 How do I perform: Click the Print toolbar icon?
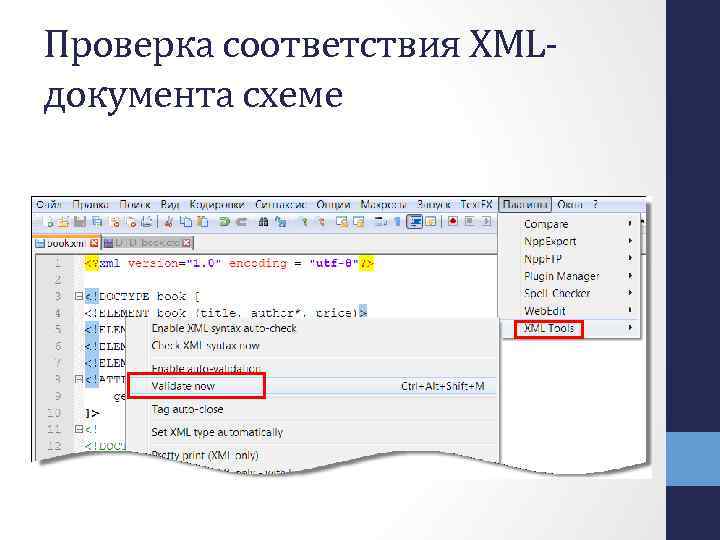point(146,222)
